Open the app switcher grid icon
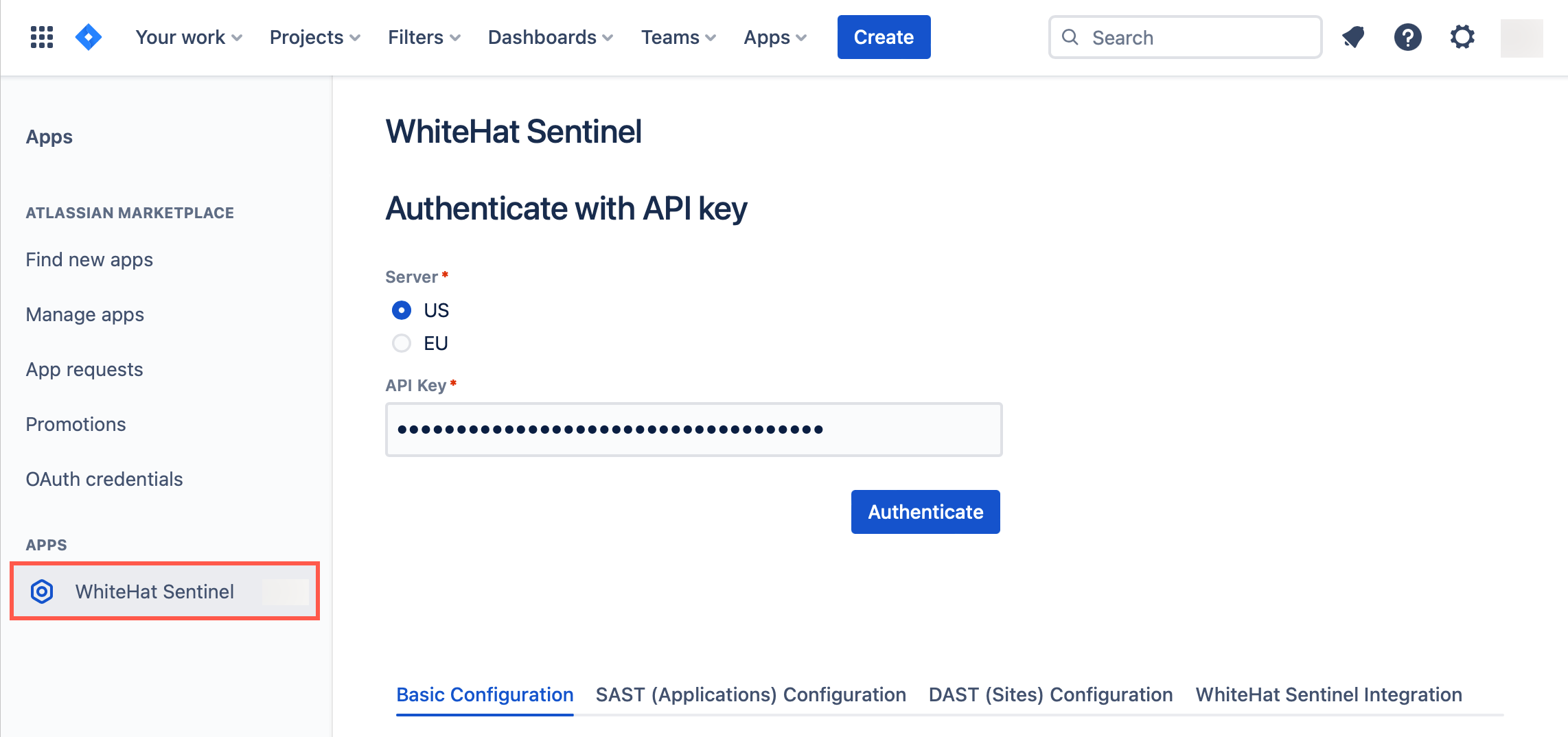Screen dimensions: 1568x737 (42, 37)
